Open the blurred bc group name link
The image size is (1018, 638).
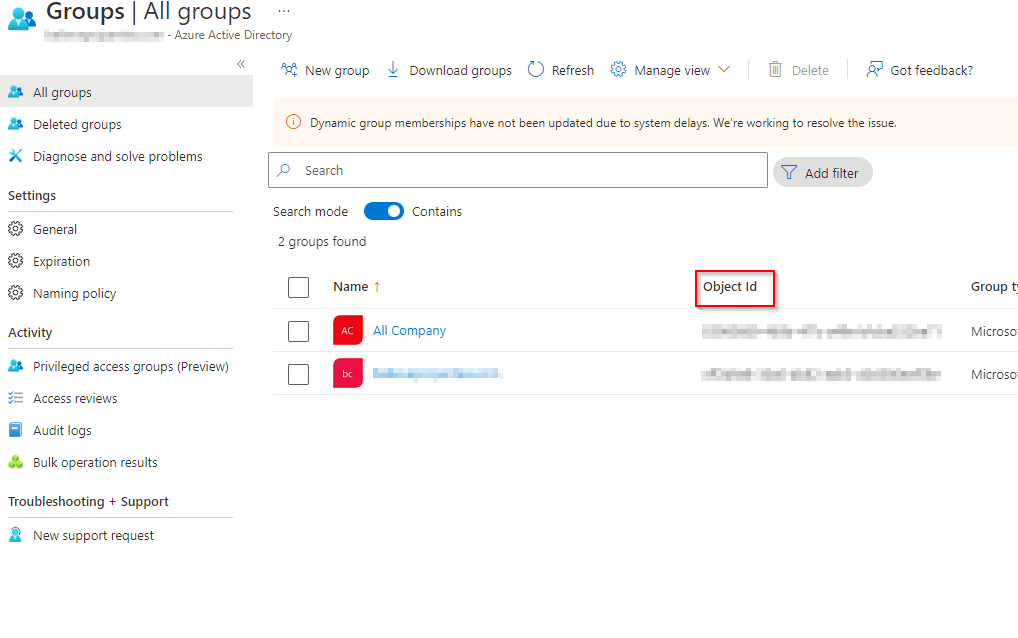coord(437,373)
